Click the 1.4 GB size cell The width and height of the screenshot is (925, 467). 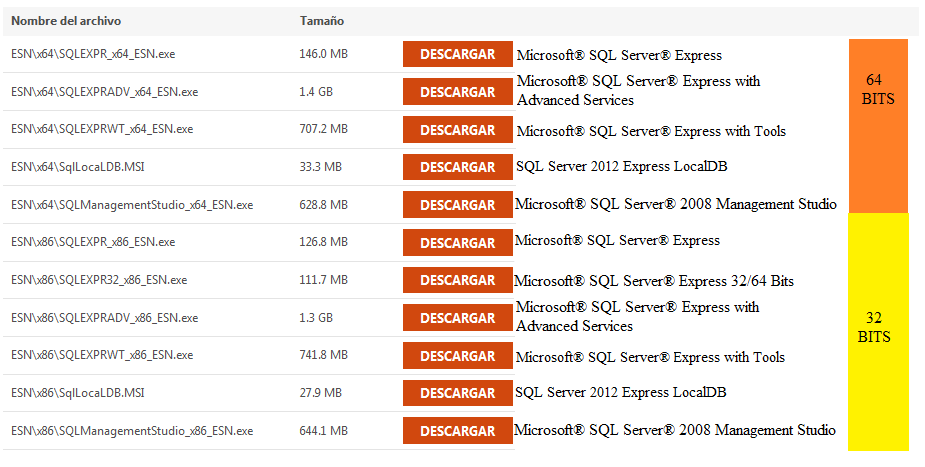316,92
